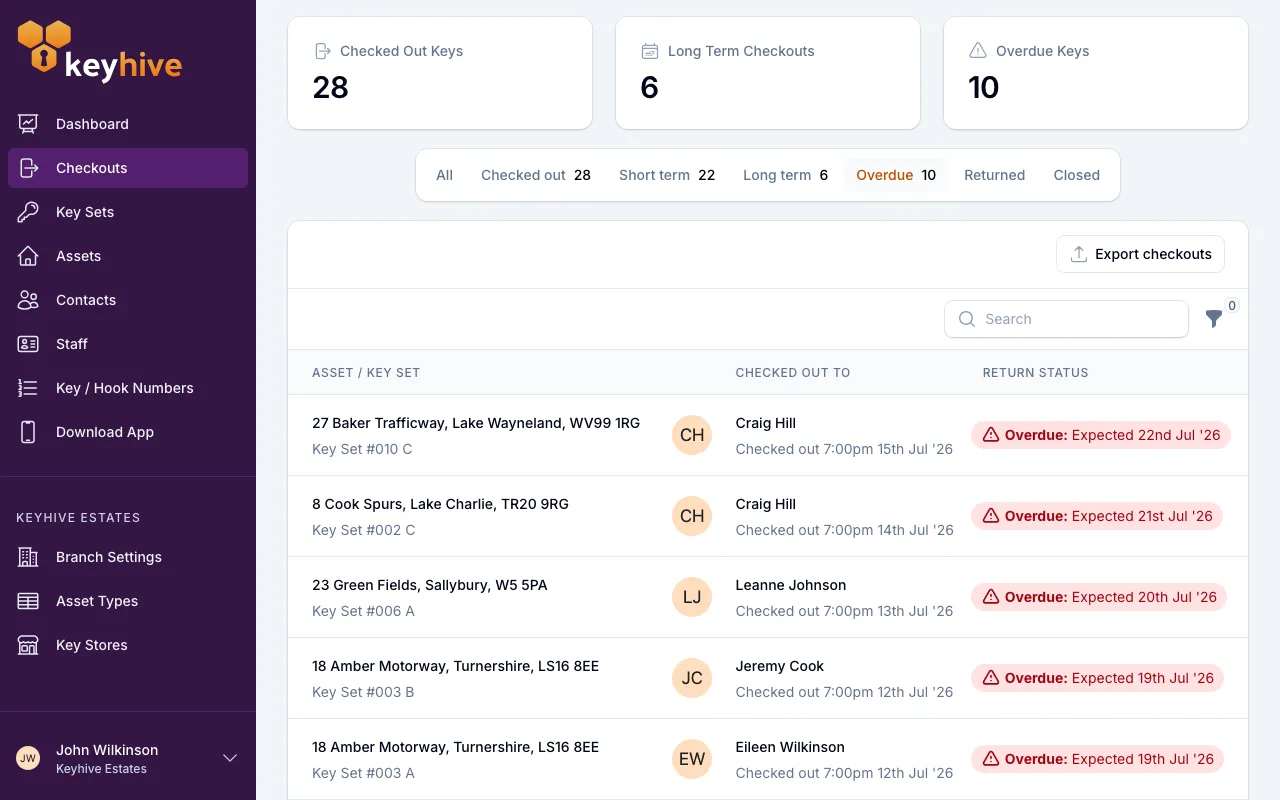Viewport: 1280px width, 800px height.
Task: Open the Checked Out Keys summary card
Action: pyautogui.click(x=440, y=73)
